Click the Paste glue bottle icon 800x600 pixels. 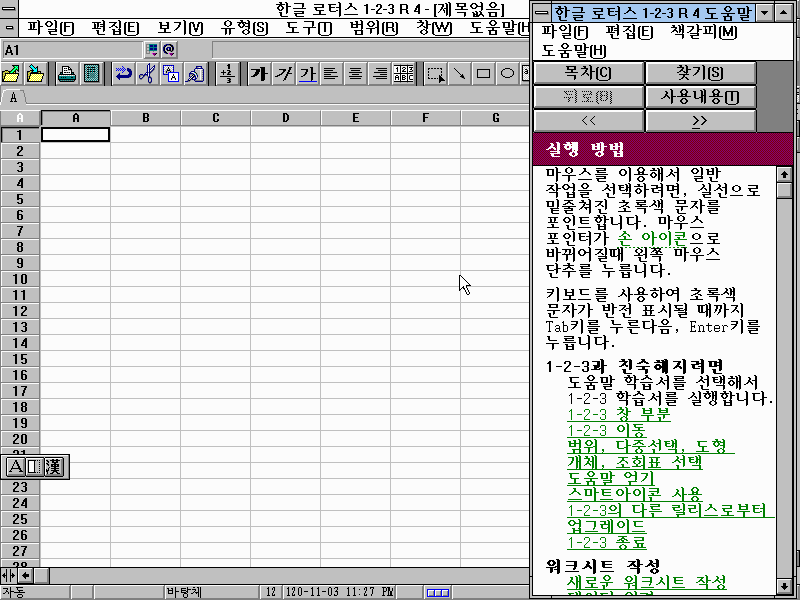click(x=195, y=74)
